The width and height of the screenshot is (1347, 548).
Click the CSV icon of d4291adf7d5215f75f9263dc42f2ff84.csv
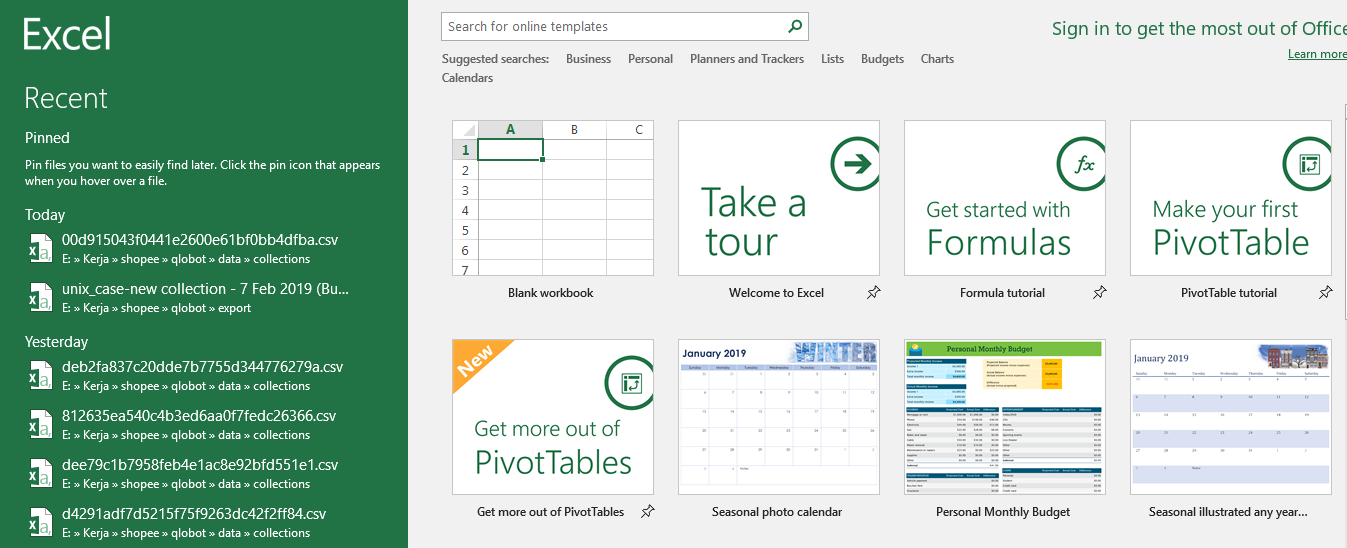point(39,523)
